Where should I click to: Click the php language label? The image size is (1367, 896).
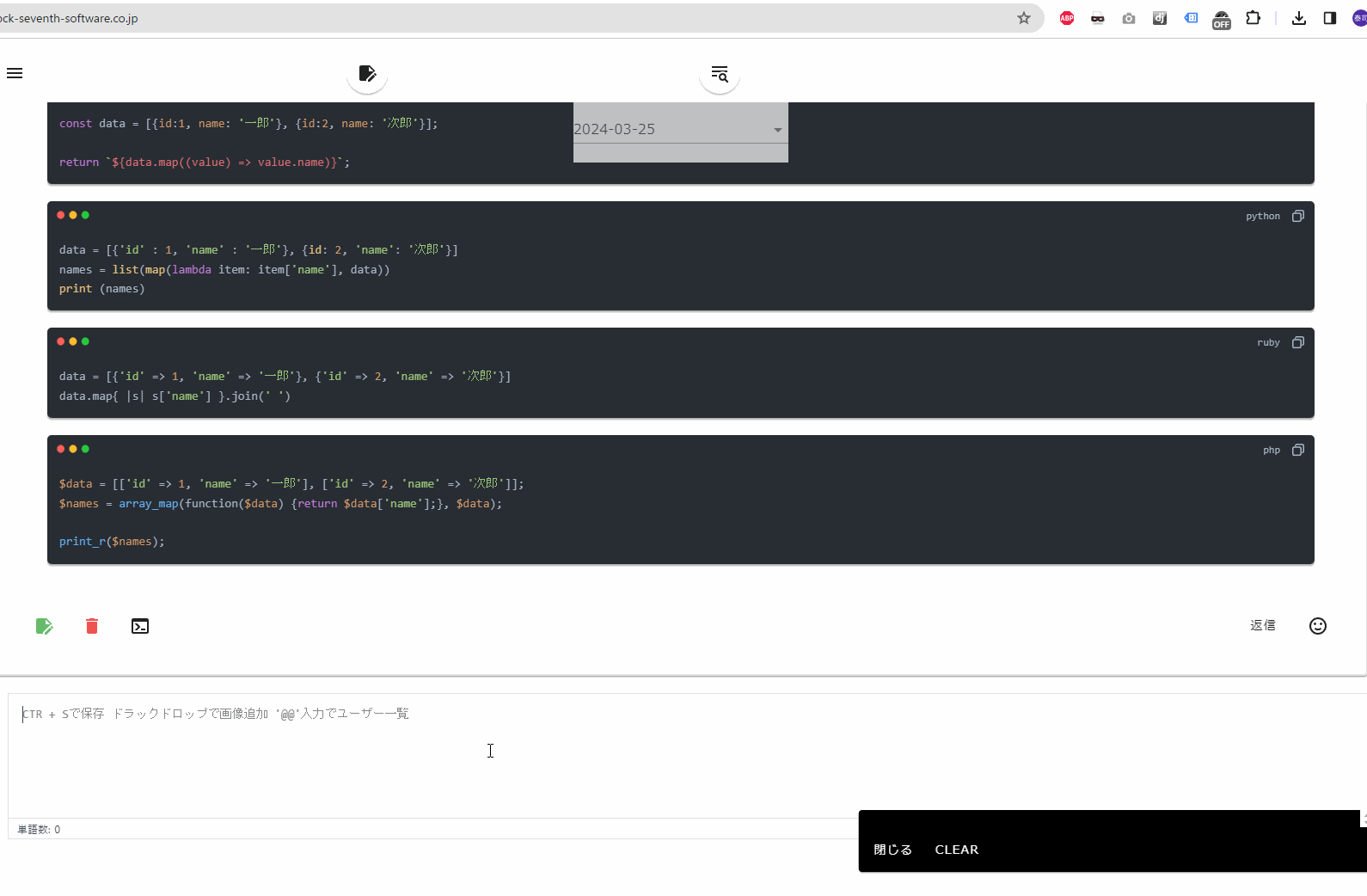1272,450
